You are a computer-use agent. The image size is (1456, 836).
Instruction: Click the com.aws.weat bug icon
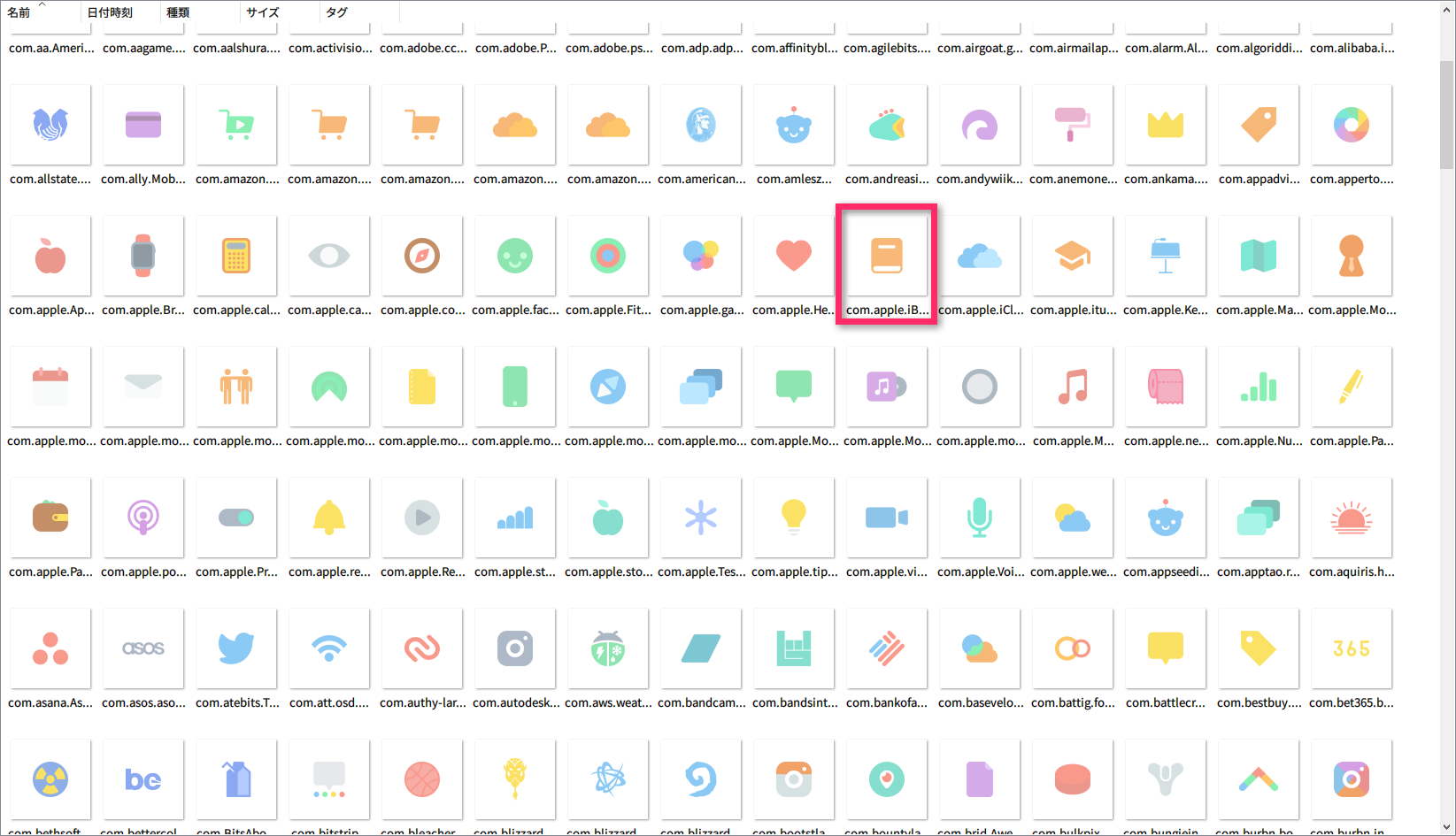(x=608, y=648)
